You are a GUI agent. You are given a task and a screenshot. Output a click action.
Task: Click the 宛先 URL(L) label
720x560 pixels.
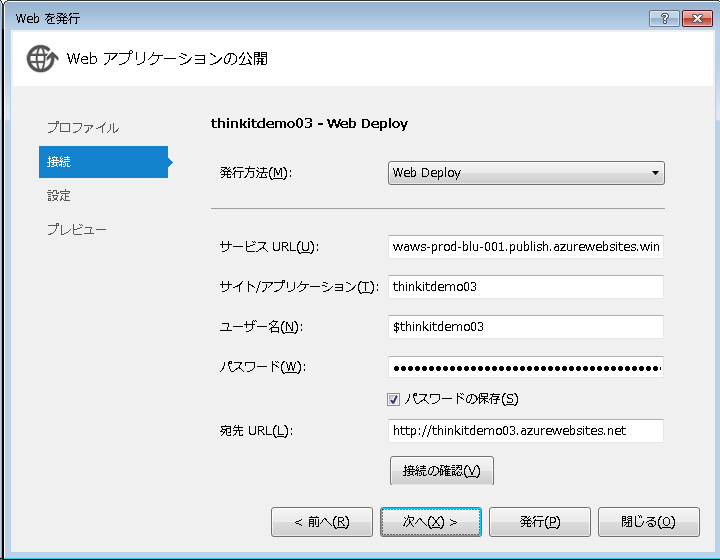(256, 431)
